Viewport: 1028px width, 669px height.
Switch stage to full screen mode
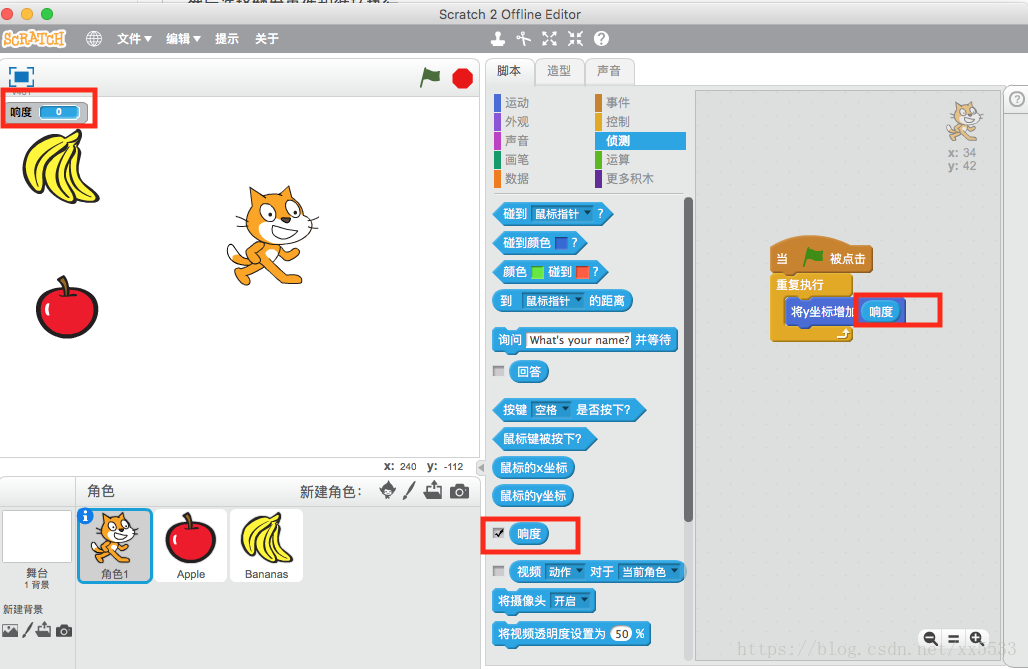(x=21, y=77)
